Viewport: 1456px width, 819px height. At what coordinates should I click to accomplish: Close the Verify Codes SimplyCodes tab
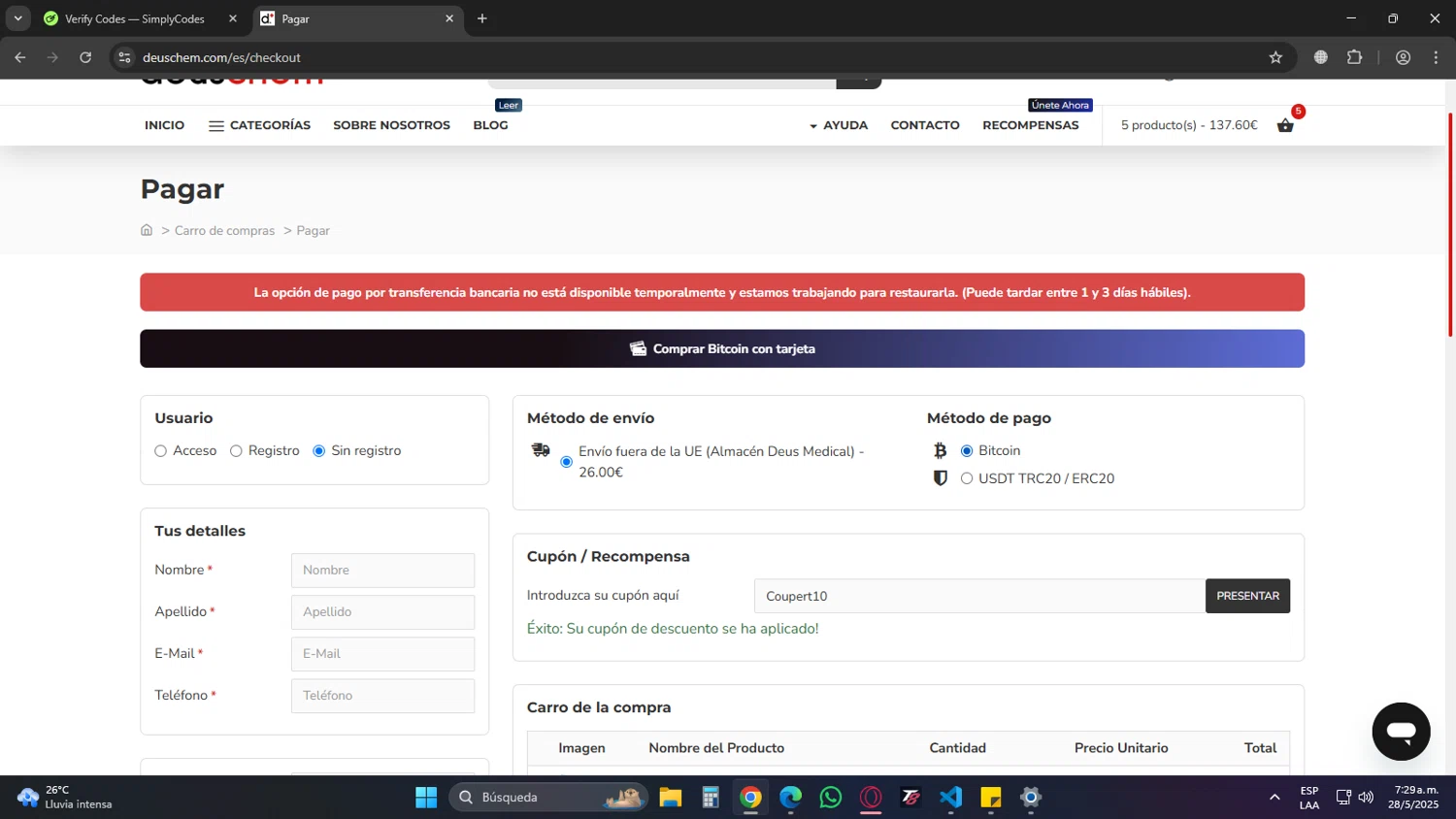point(233,18)
